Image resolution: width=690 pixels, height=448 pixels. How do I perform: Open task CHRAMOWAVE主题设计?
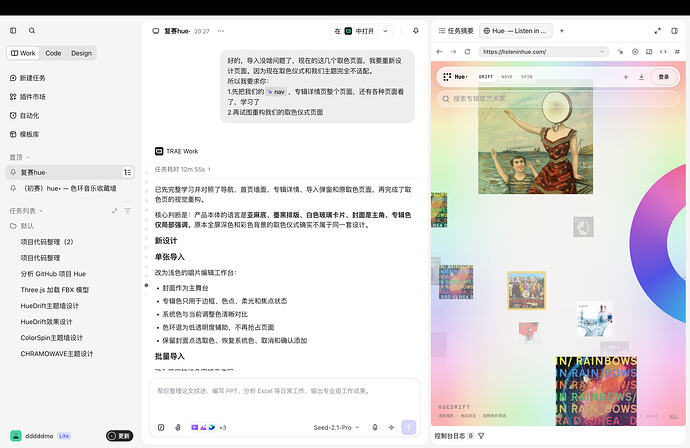coord(57,354)
